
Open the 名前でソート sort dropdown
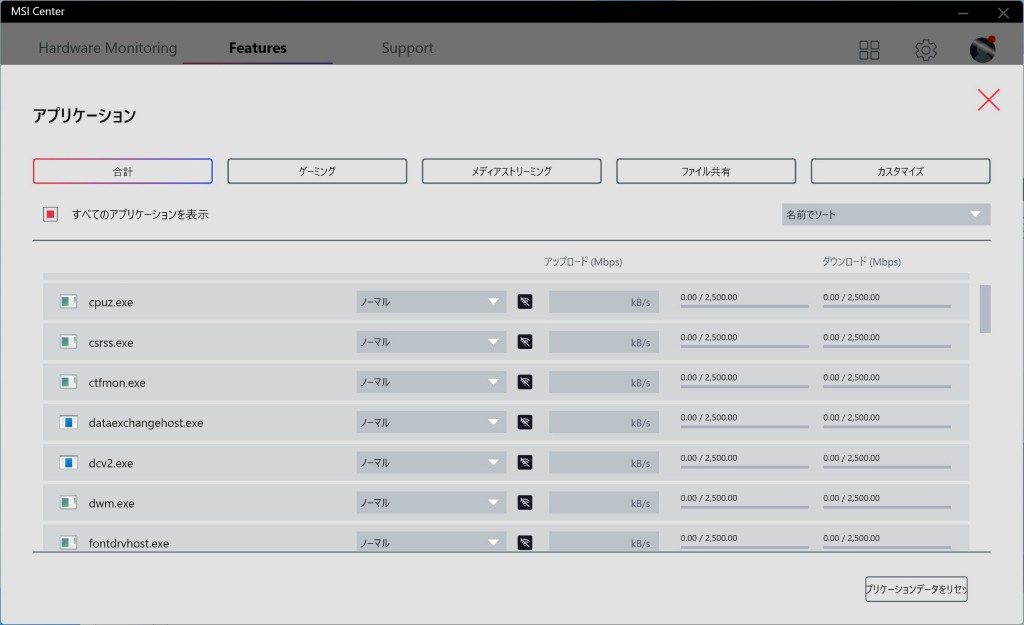(x=886, y=215)
